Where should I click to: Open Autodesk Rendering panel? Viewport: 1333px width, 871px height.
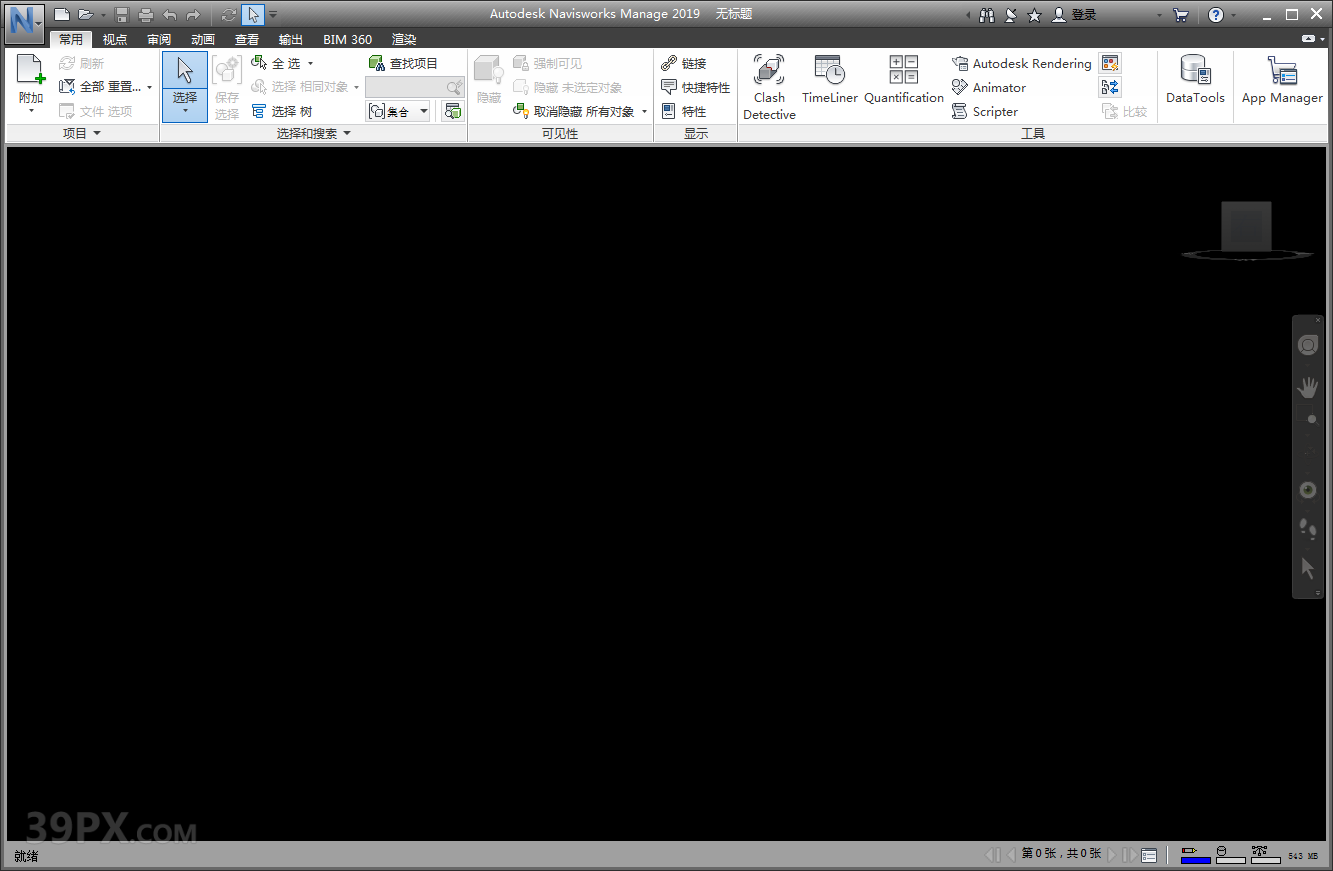pos(1022,63)
